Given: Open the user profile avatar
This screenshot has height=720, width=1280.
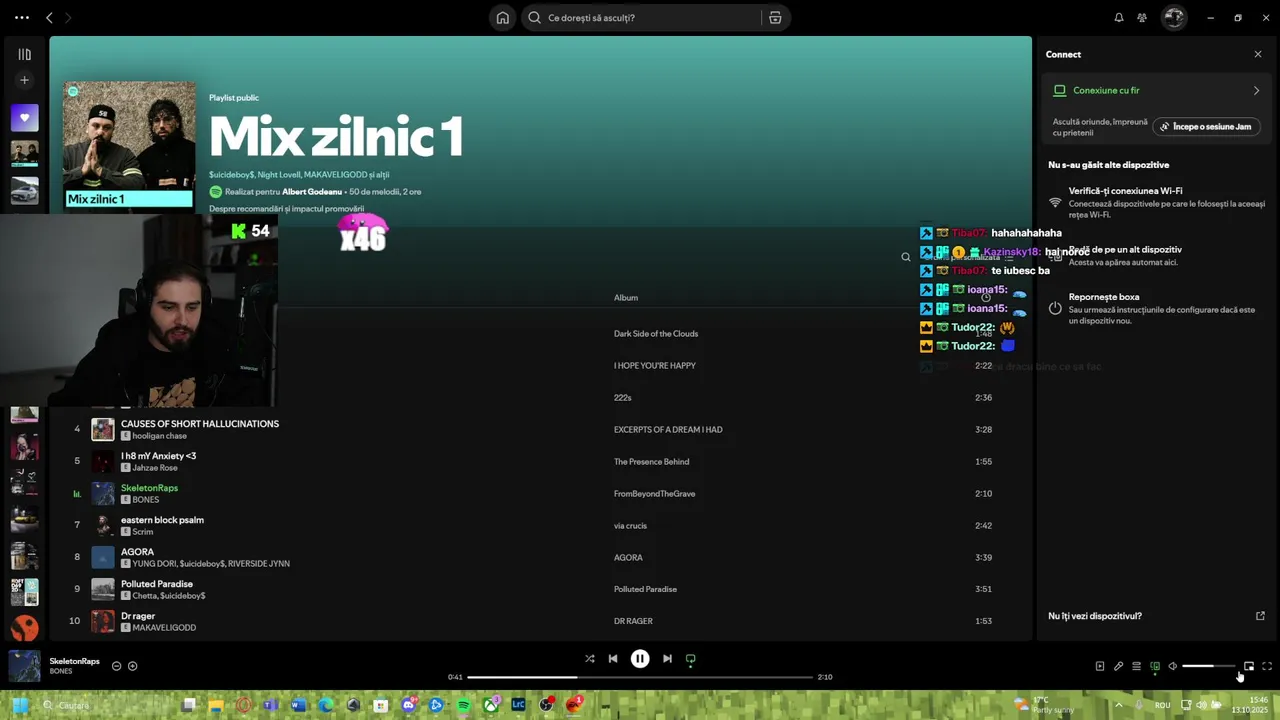Looking at the screenshot, I should [x=1174, y=18].
